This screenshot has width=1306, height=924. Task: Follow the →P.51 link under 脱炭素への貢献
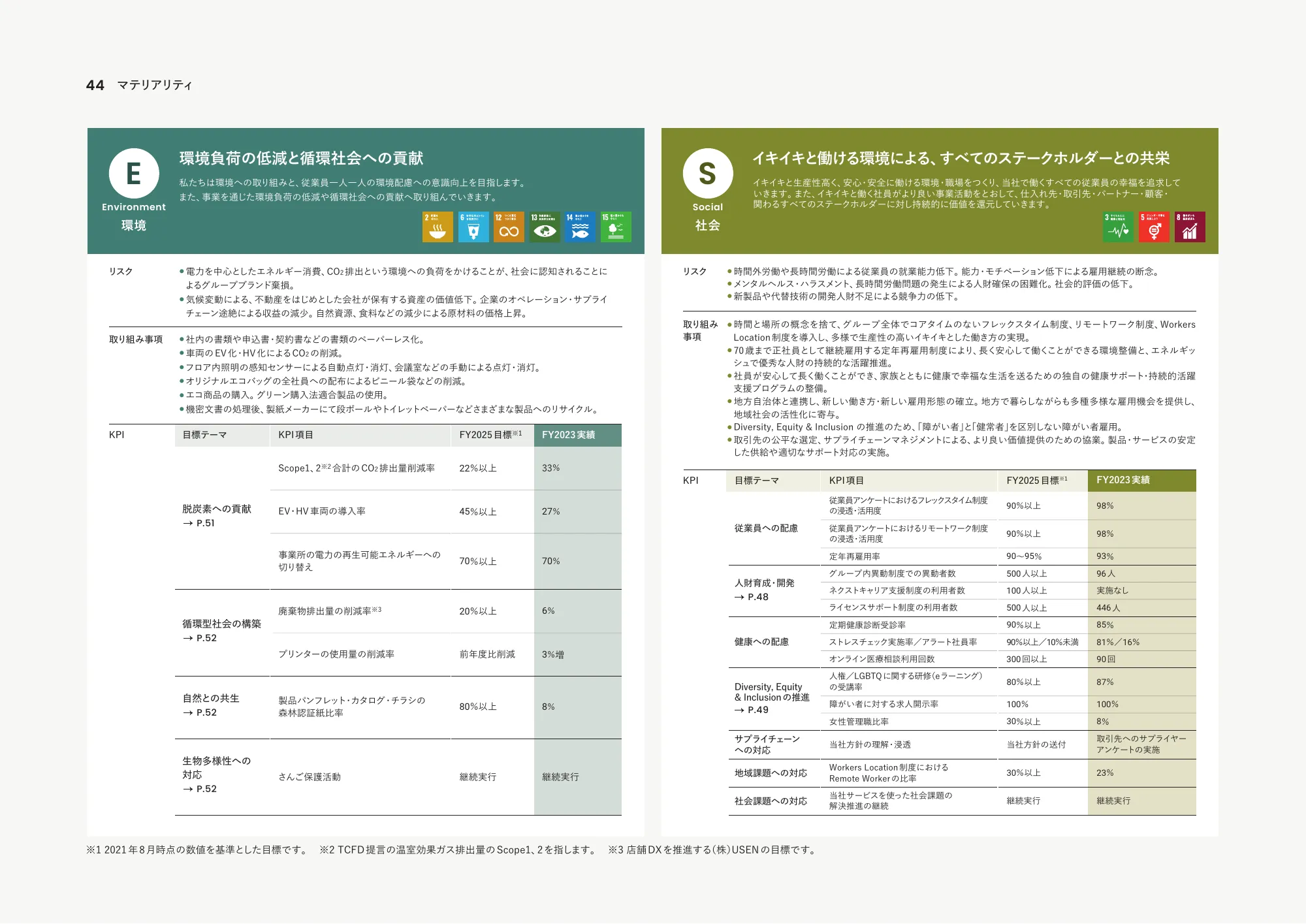[x=199, y=523]
